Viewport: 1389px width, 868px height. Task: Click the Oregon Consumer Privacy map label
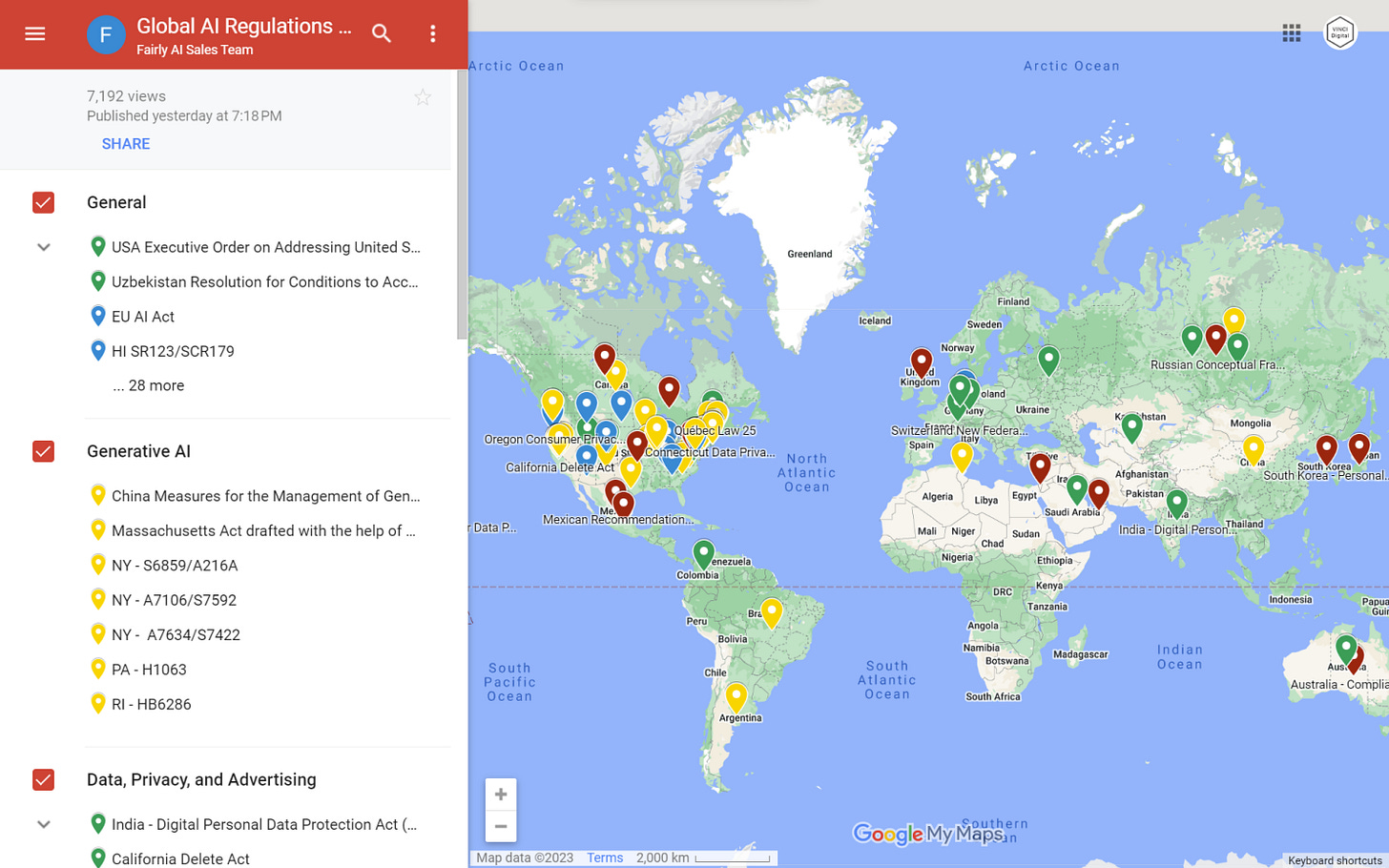tap(554, 440)
